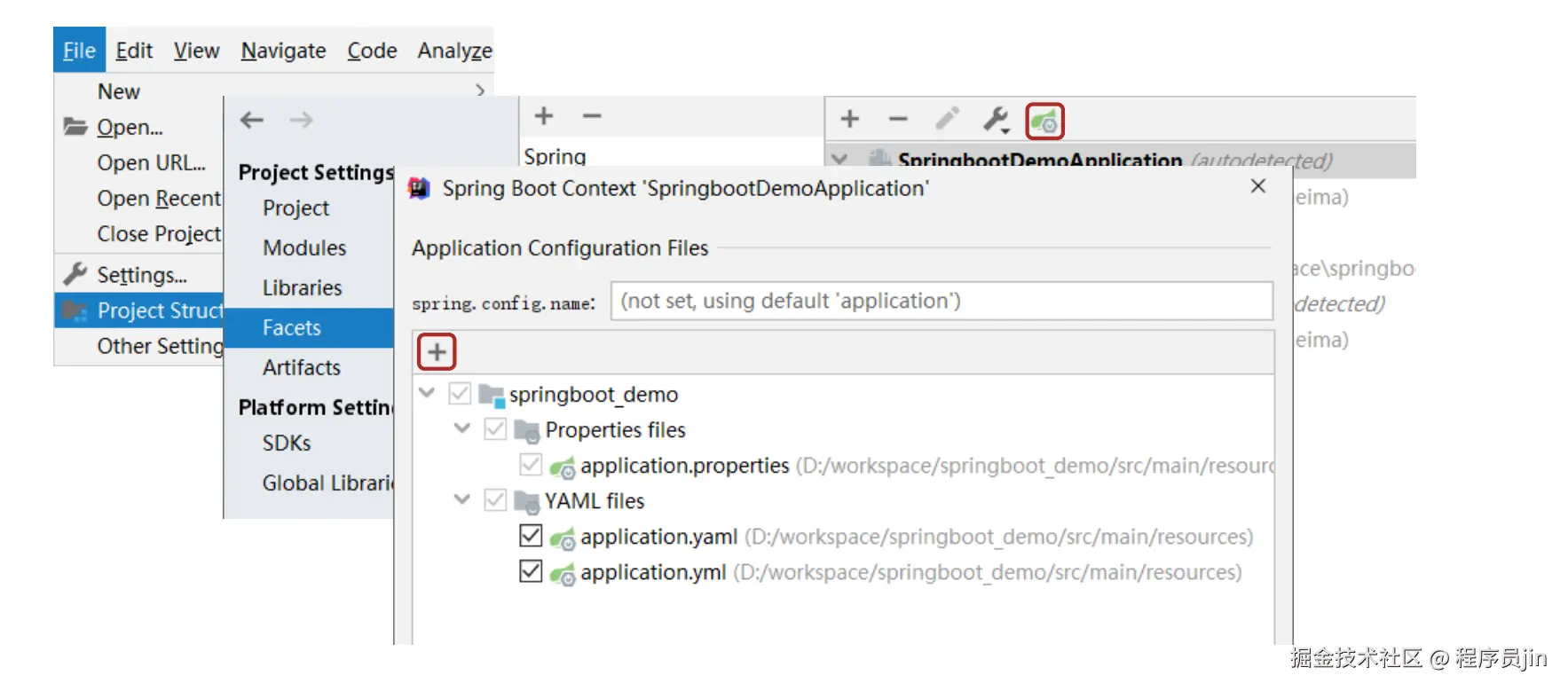1568x691 pixels.
Task: Select Facets in Project Settings
Action: coord(292,327)
